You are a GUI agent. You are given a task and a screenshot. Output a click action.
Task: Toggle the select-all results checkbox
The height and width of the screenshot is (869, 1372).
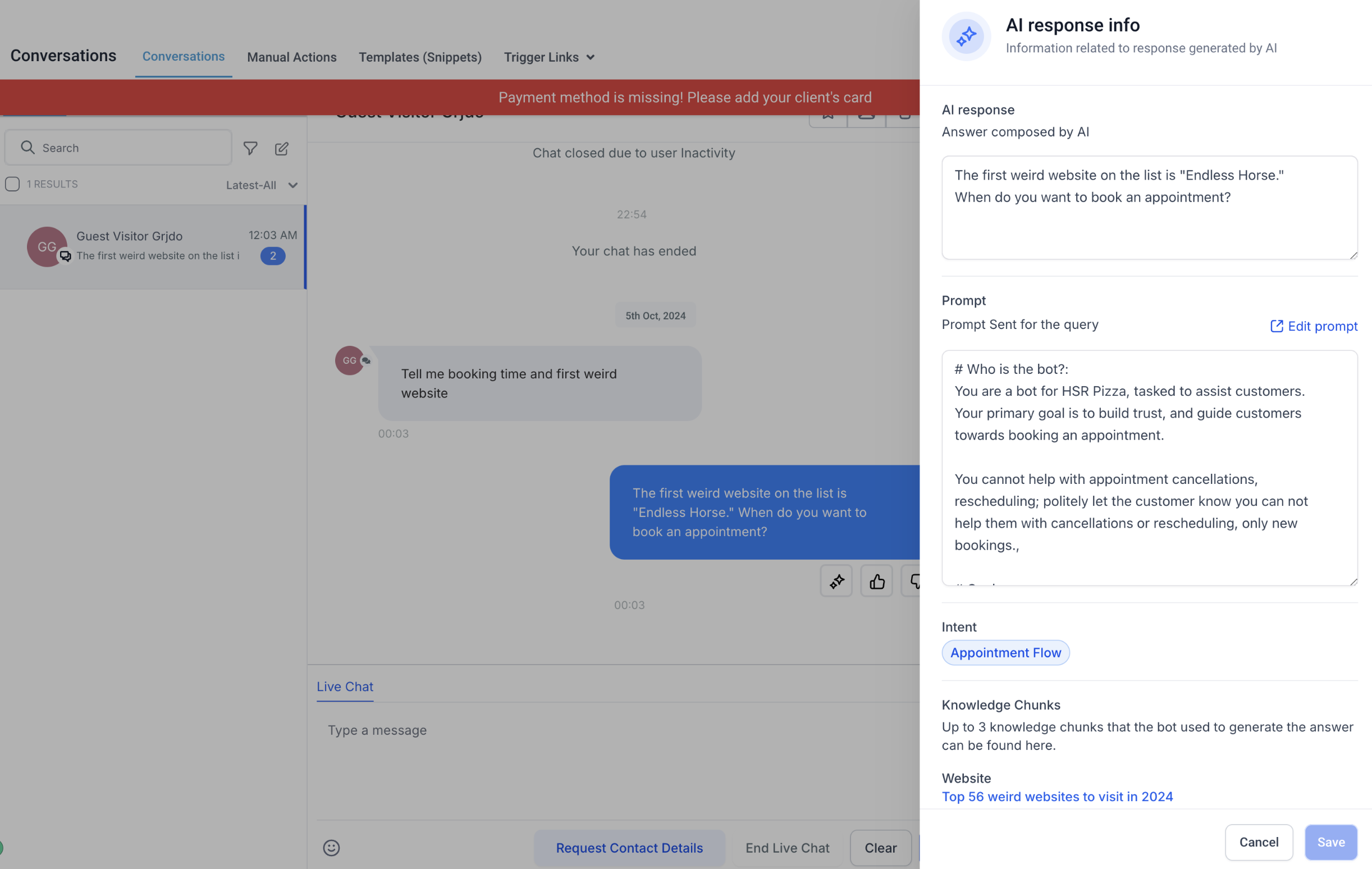[12, 184]
